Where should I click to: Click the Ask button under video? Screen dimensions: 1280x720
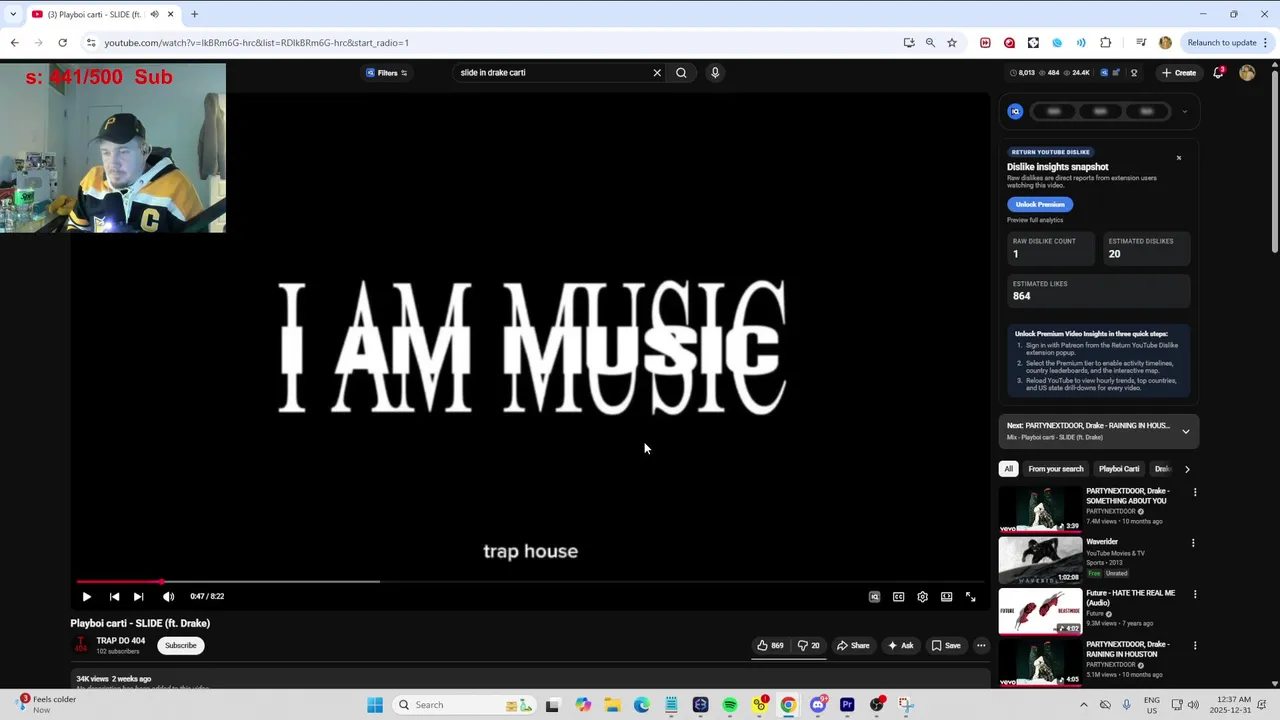(900, 645)
